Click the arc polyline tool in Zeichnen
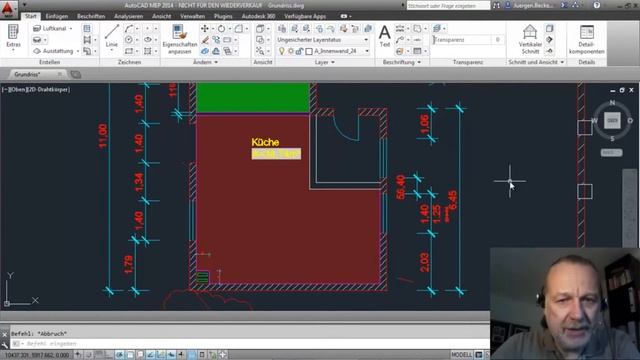640x360 pixels. click(129, 29)
